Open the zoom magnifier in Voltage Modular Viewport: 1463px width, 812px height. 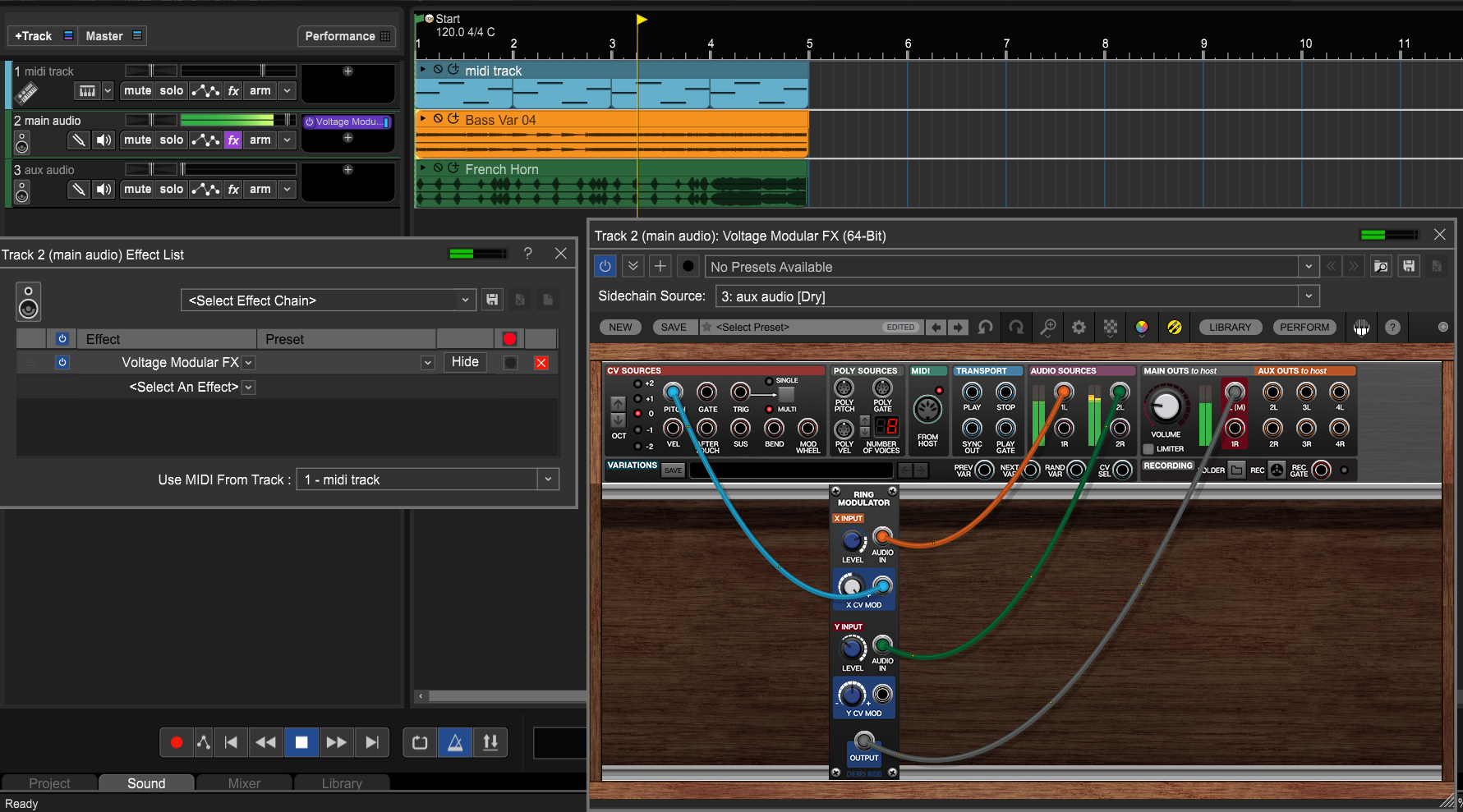coord(1047,327)
